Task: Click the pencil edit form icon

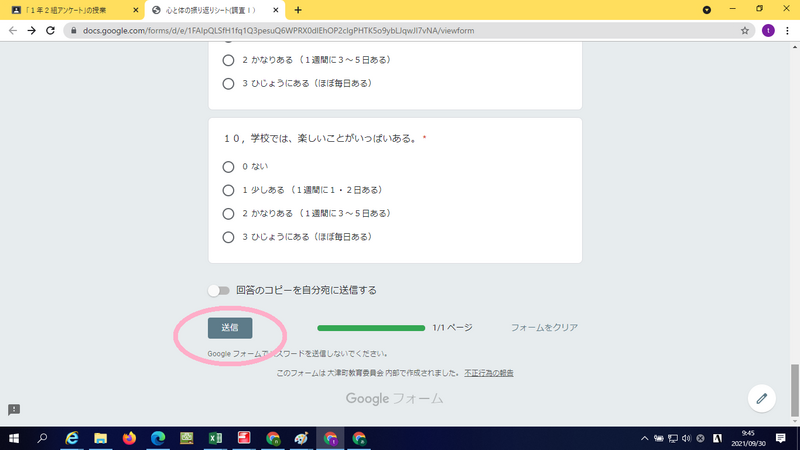Action: 762,397
